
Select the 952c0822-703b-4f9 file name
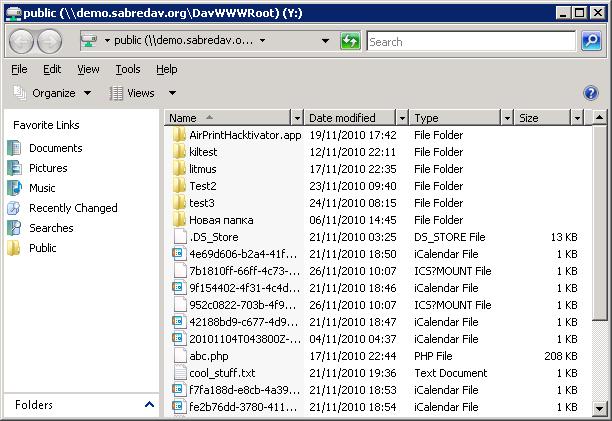[242, 305]
